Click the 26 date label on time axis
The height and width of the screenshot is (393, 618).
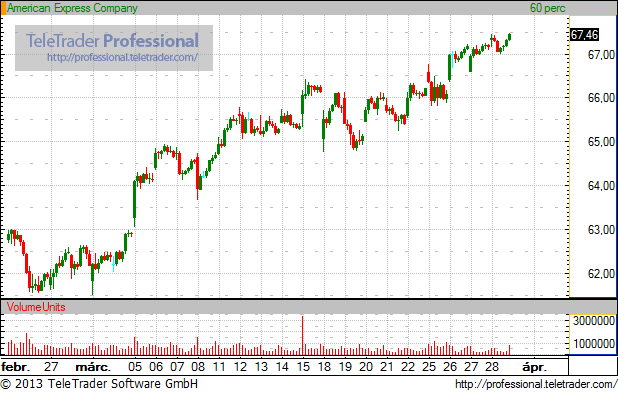[x=450, y=367]
